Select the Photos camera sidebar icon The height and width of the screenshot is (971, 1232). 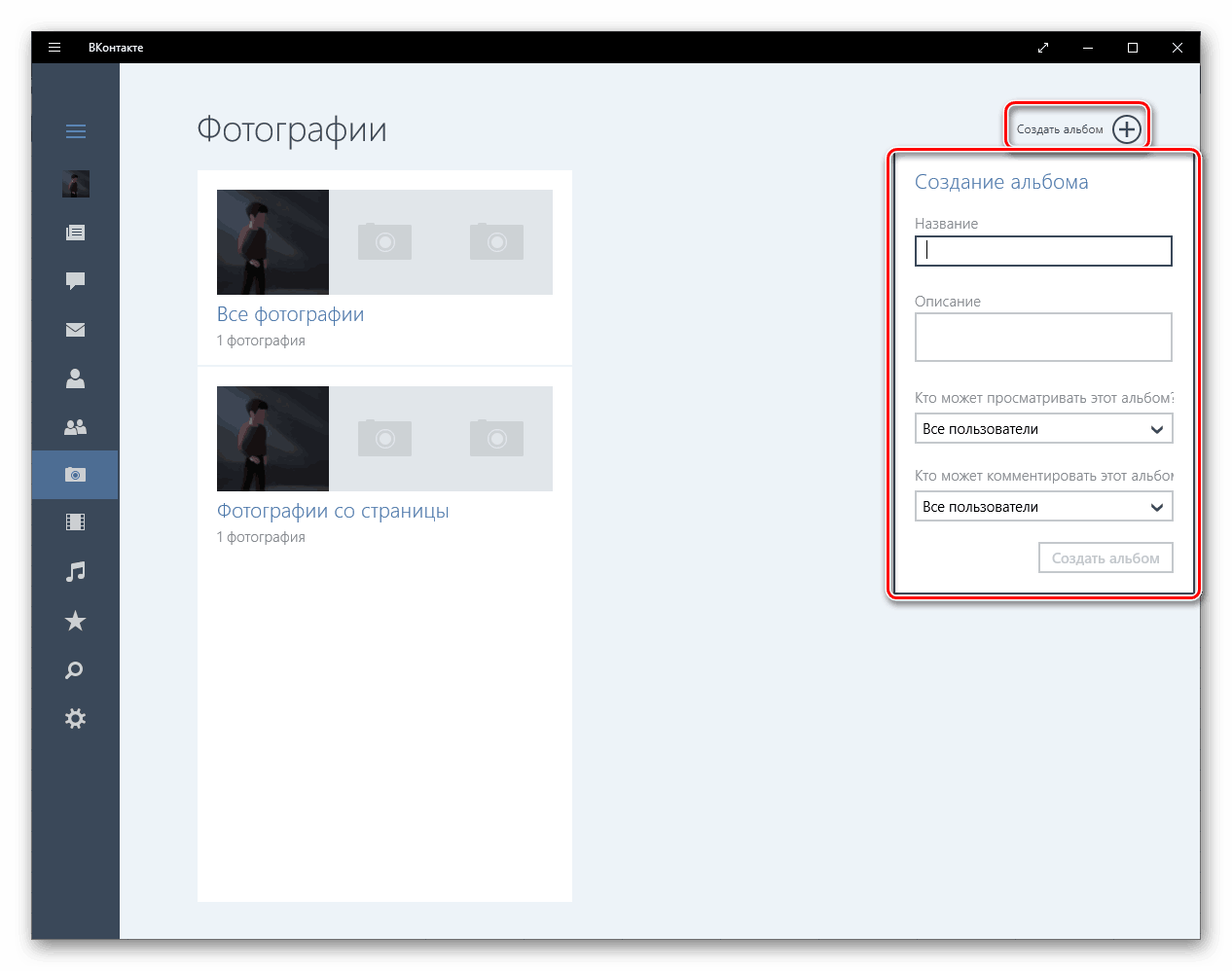76,475
